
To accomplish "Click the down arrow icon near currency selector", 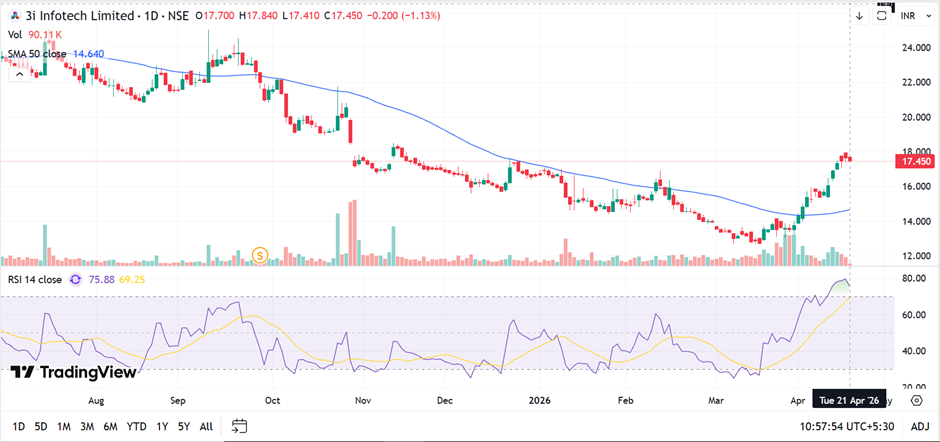I will click(x=859, y=15).
